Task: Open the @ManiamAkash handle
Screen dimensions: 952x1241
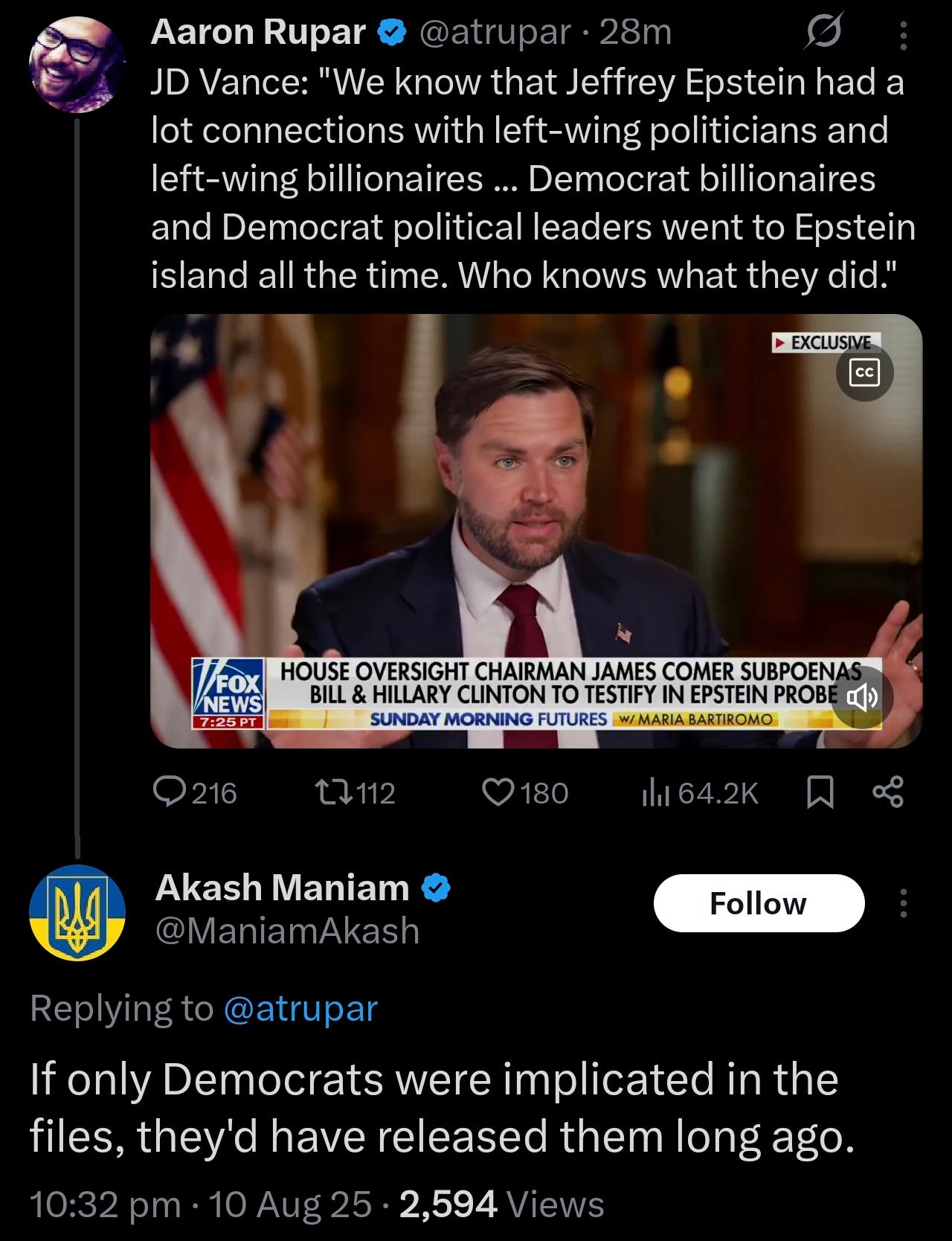Action: click(287, 931)
